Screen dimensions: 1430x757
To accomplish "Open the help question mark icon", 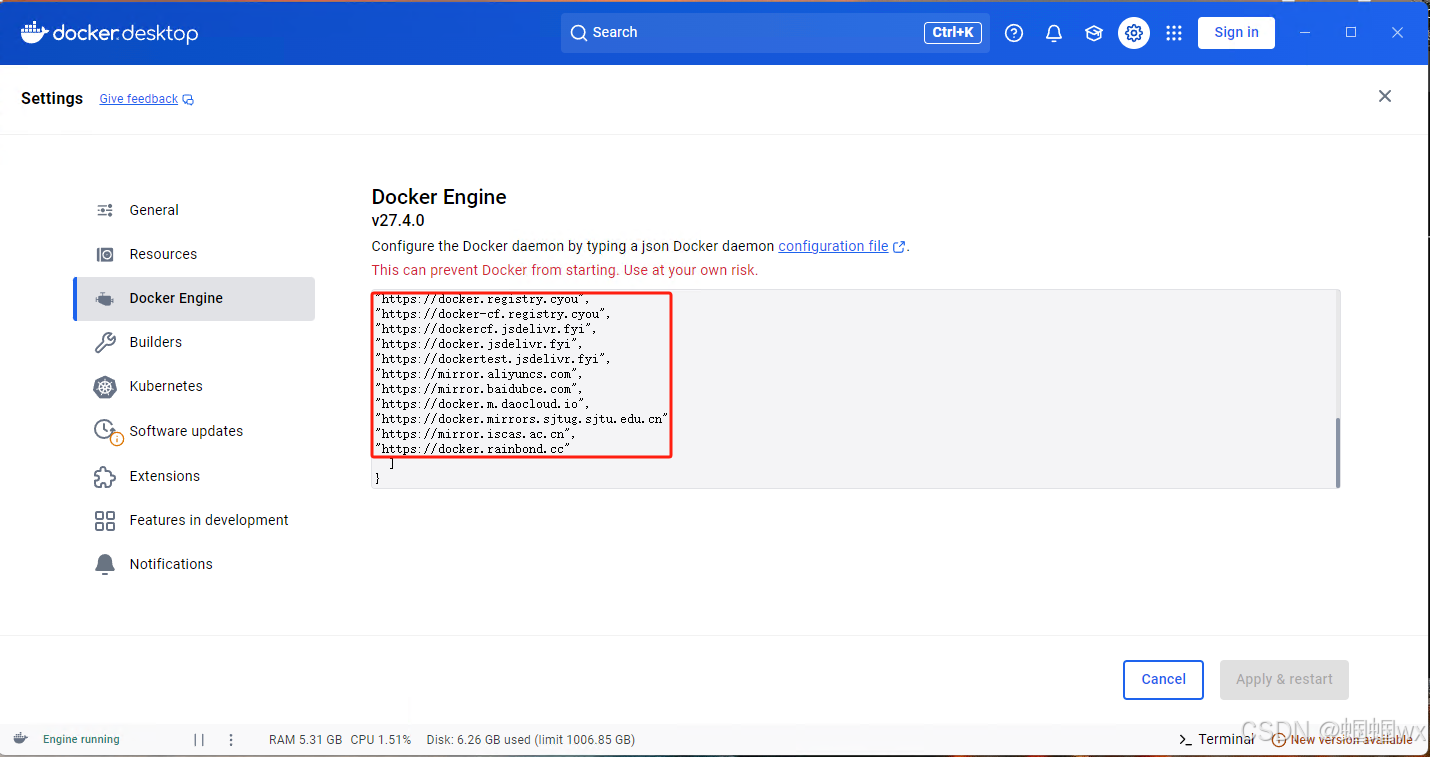I will click(1014, 33).
